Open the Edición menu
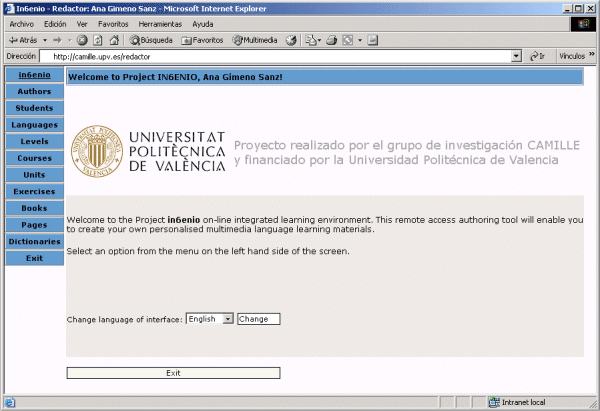 55,24
